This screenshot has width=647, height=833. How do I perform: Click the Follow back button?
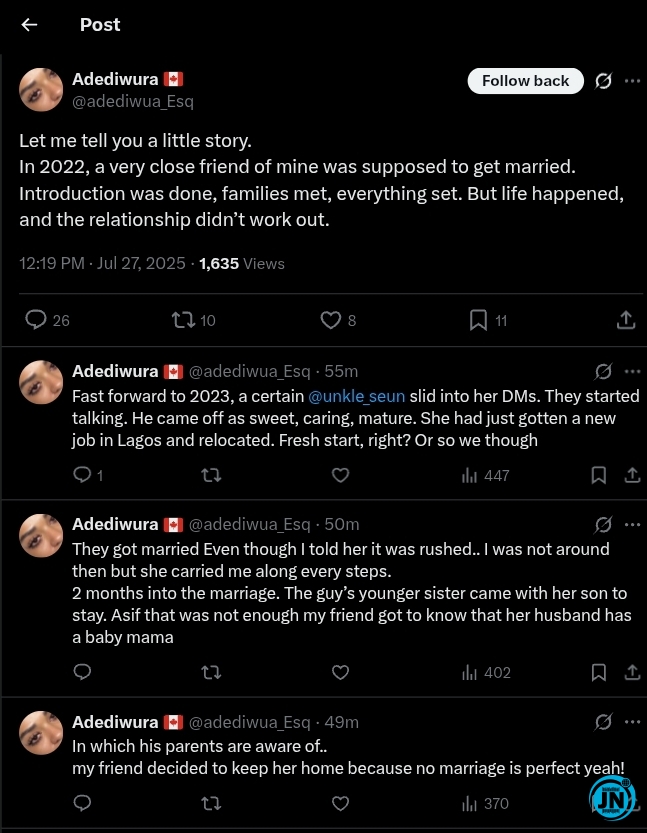click(525, 81)
